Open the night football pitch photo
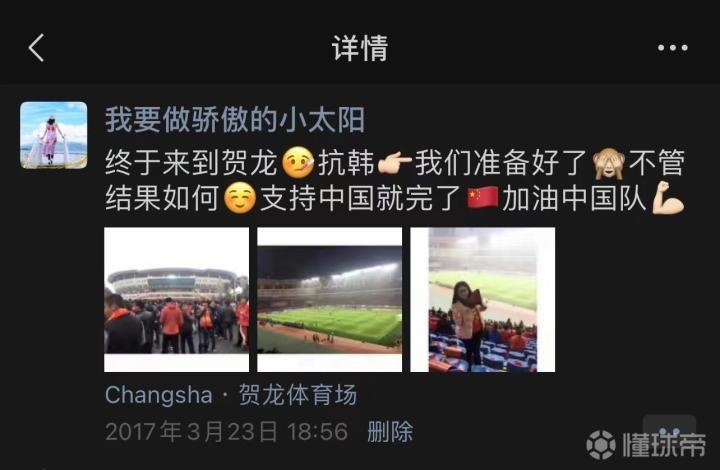 click(330, 300)
